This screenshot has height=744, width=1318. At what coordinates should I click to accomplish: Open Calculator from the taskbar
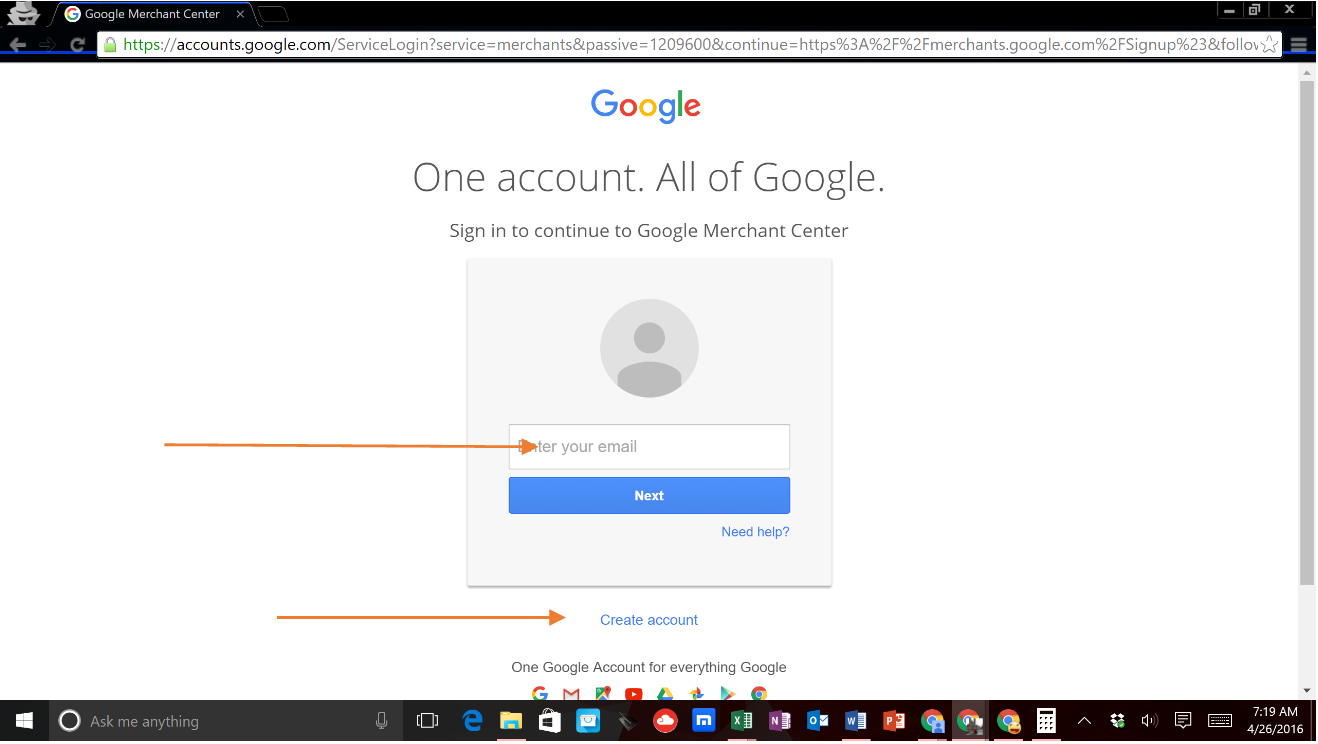pyautogui.click(x=1046, y=721)
